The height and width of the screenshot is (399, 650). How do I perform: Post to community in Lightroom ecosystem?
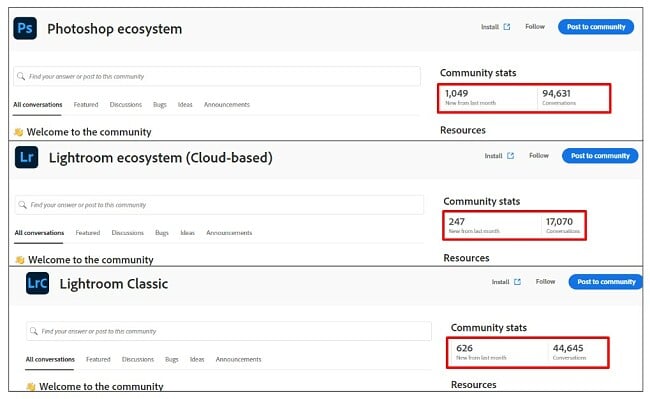[600, 156]
